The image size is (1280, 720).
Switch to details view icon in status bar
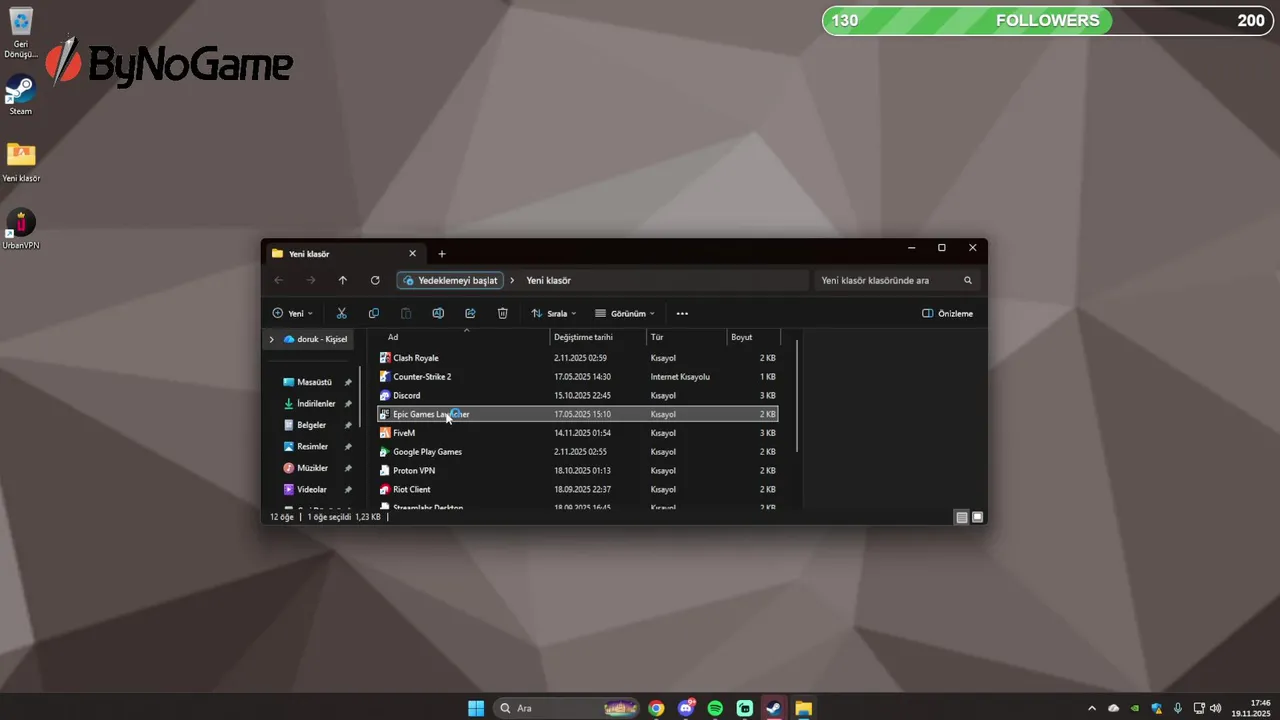click(x=962, y=517)
